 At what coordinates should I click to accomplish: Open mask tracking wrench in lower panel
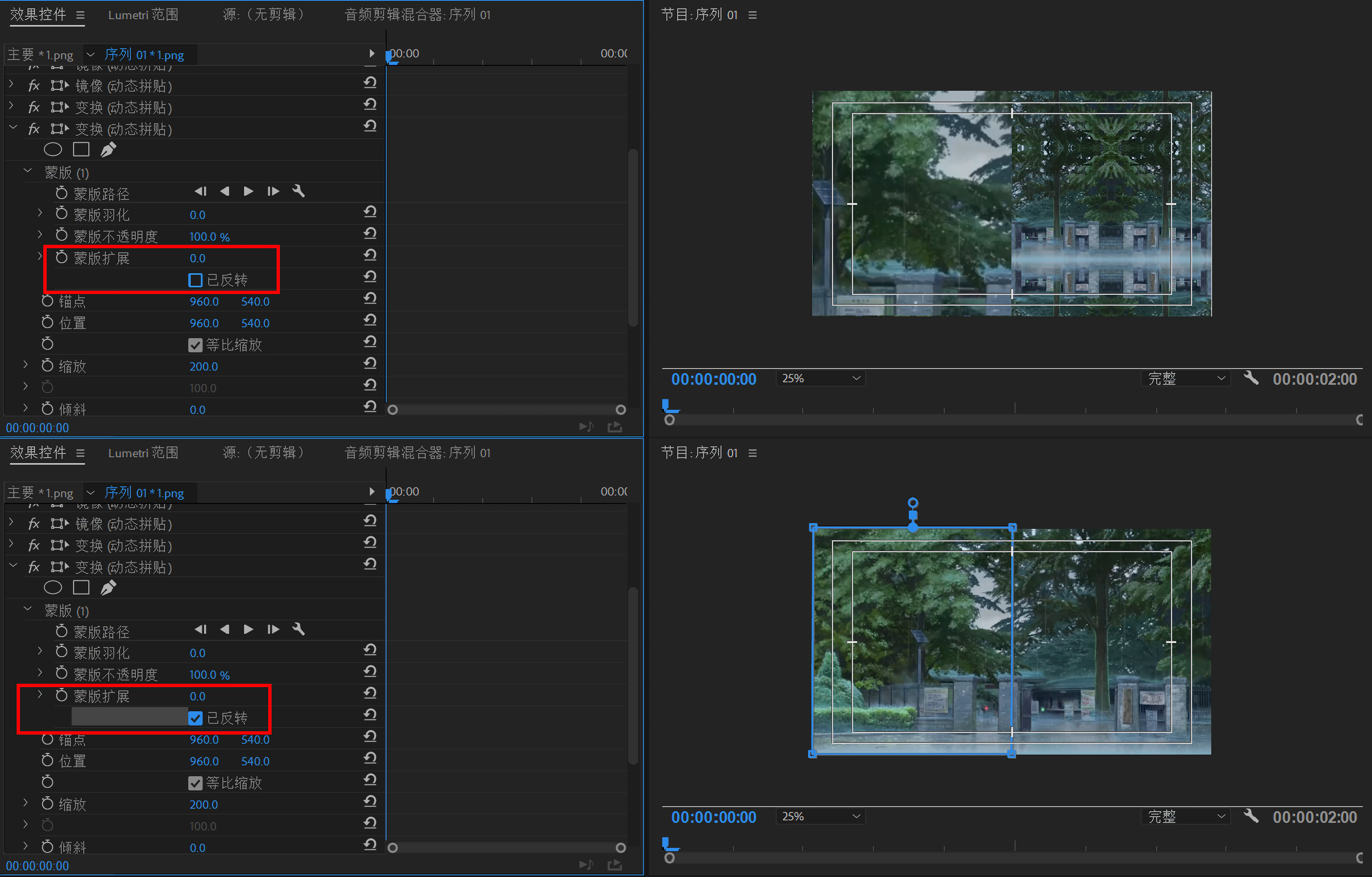click(x=299, y=629)
